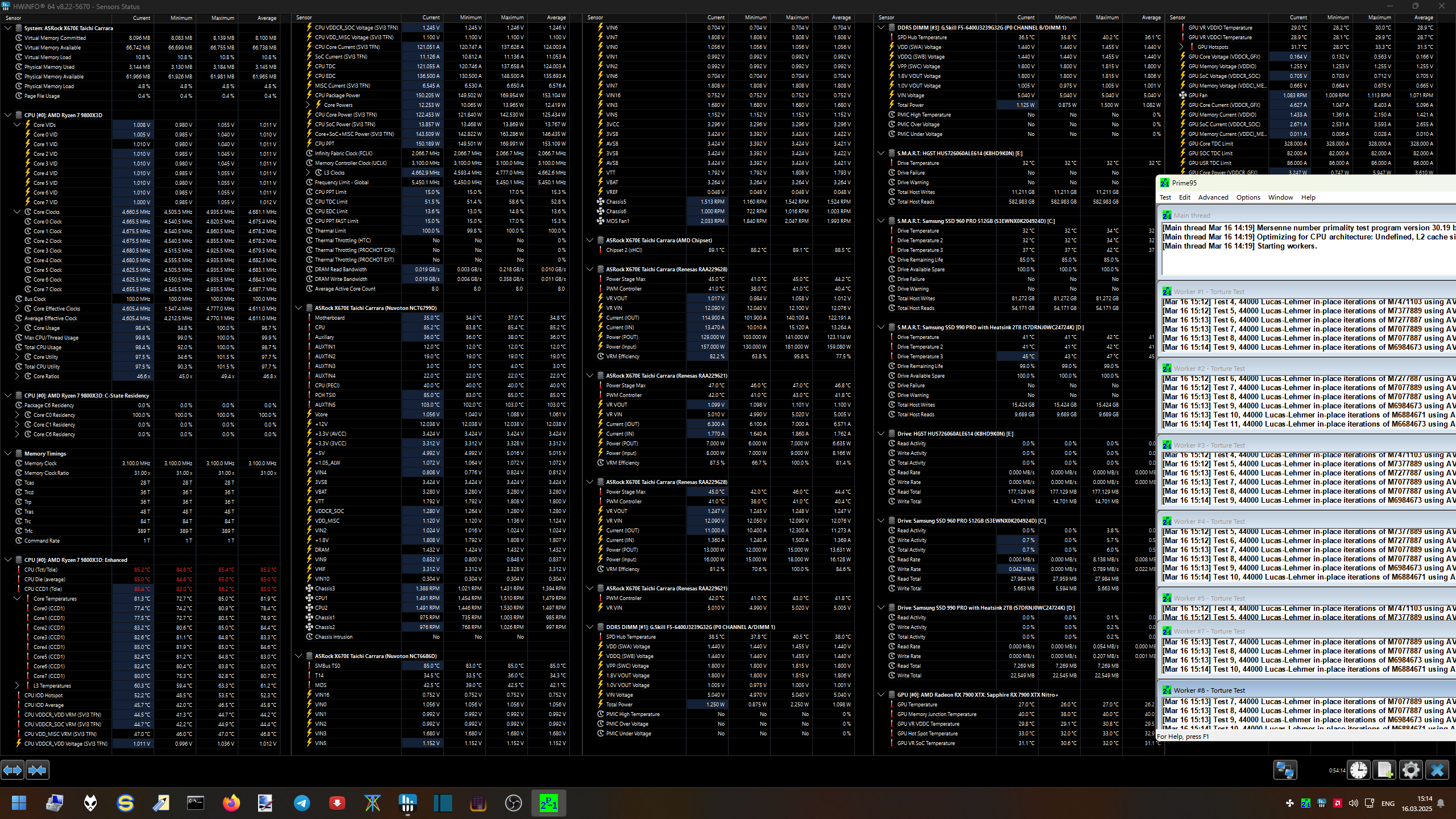Reset min/max values with clock icon
The height and width of the screenshot is (819, 1456).
coord(1359,770)
